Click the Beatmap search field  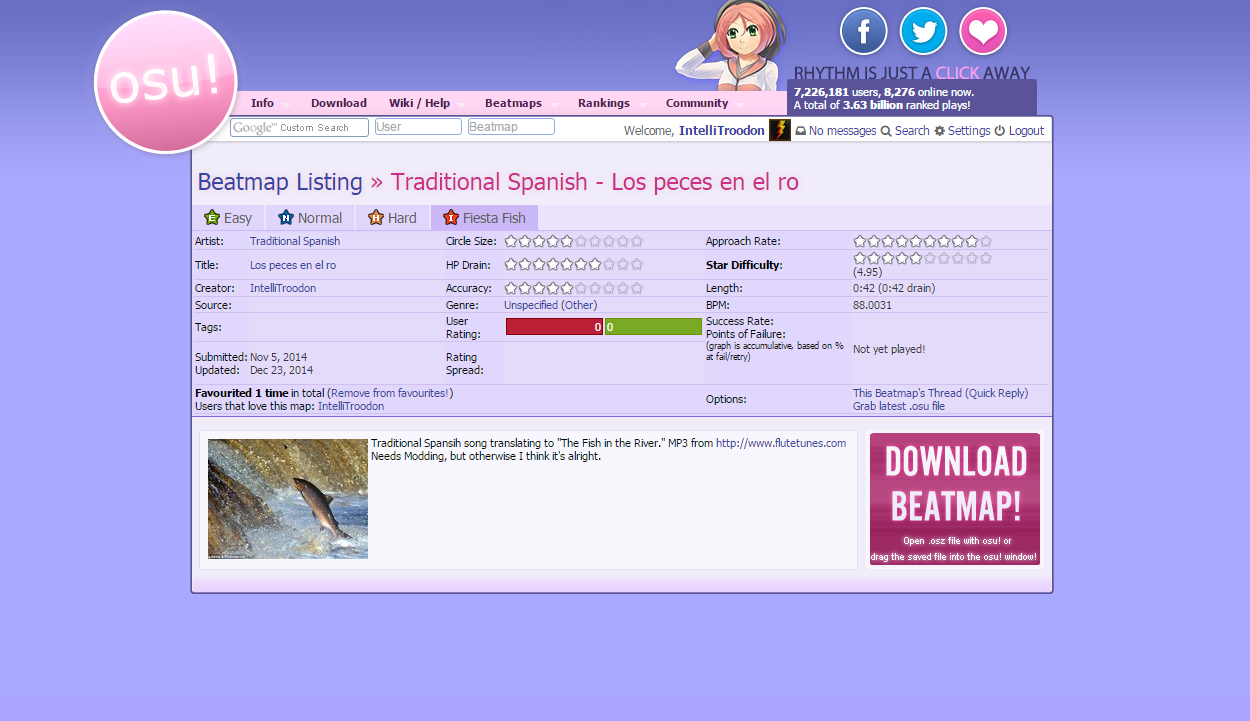(511, 127)
